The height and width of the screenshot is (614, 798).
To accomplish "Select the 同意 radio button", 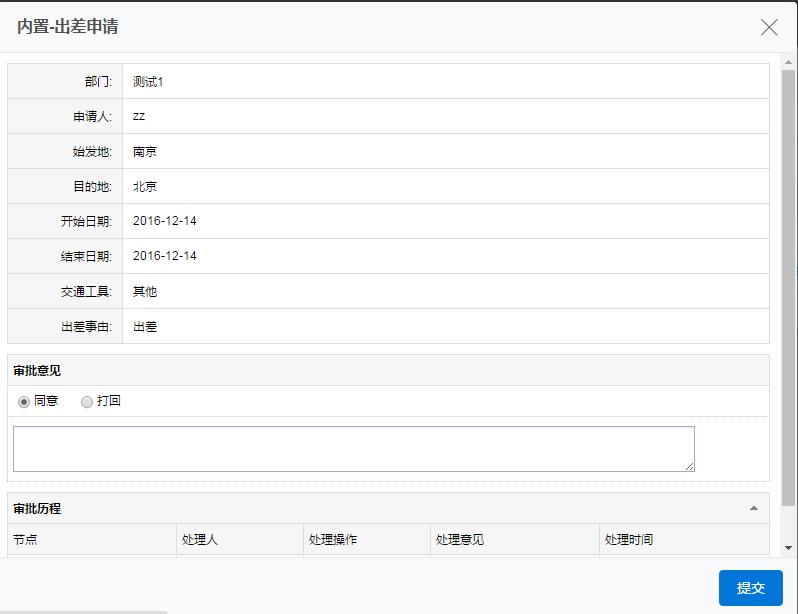I will point(24,402).
